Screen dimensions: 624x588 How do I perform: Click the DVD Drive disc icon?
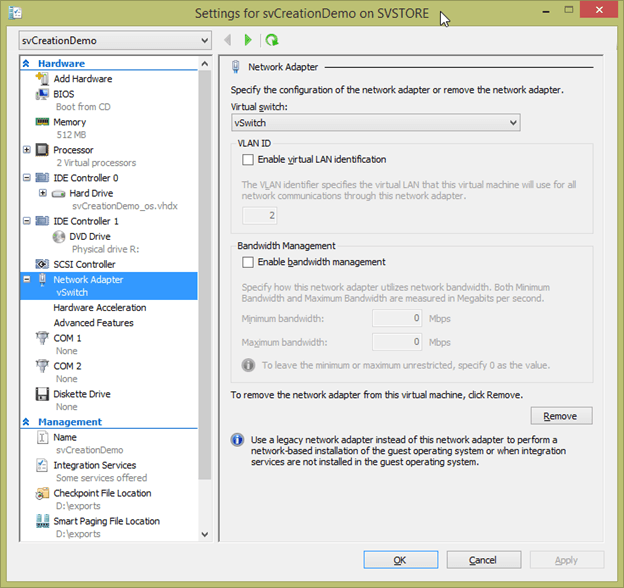pos(58,236)
